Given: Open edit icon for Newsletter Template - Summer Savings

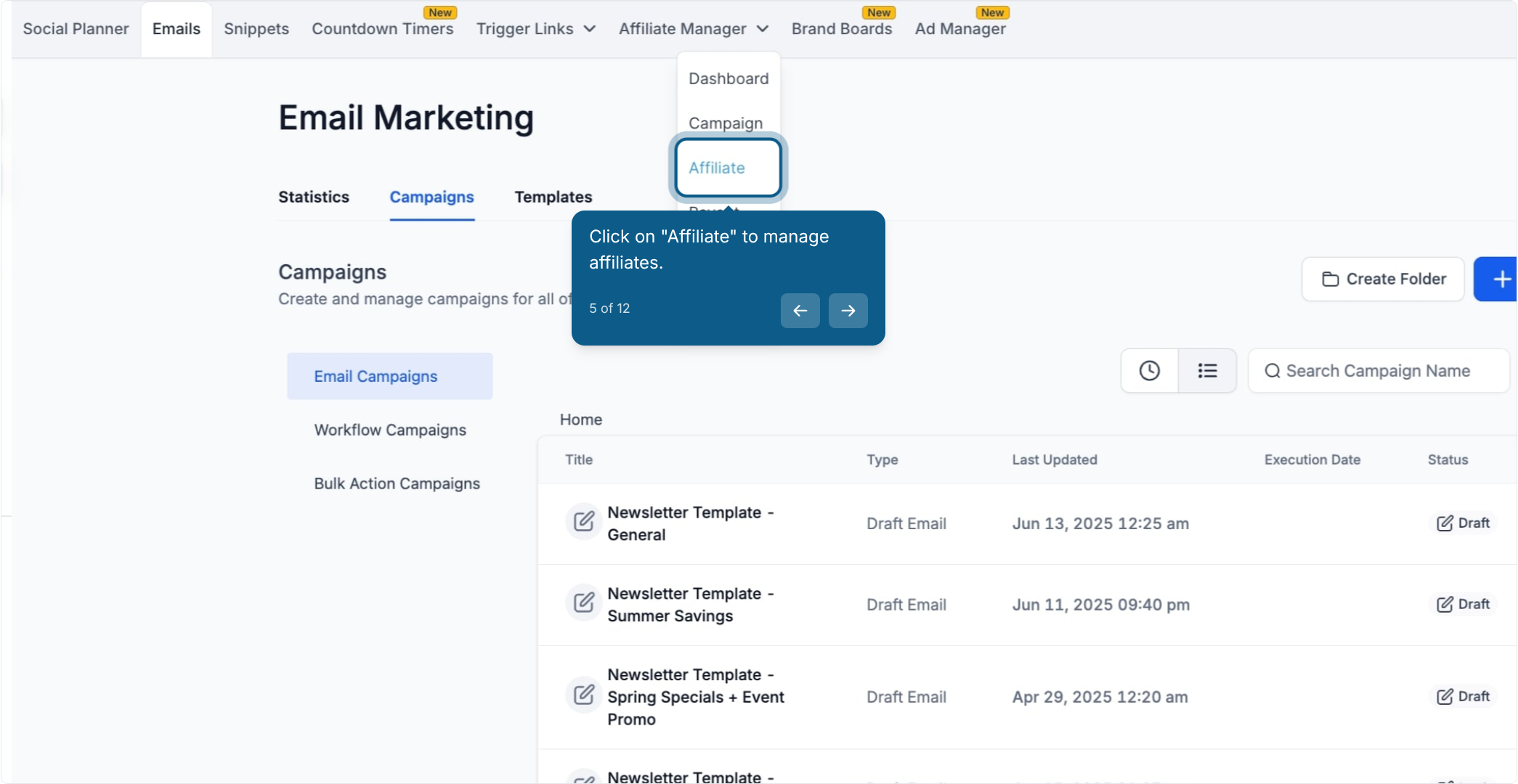Looking at the screenshot, I should [584, 603].
